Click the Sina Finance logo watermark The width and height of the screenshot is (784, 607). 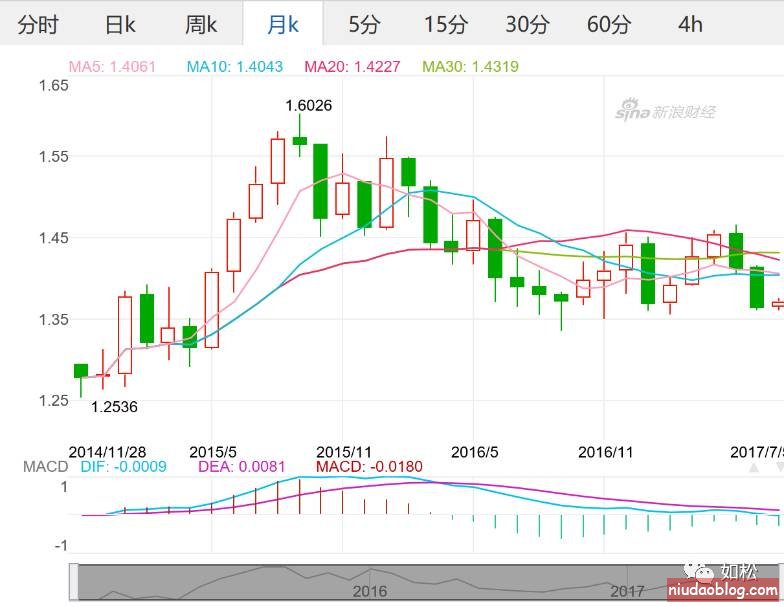pyautogui.click(x=665, y=110)
